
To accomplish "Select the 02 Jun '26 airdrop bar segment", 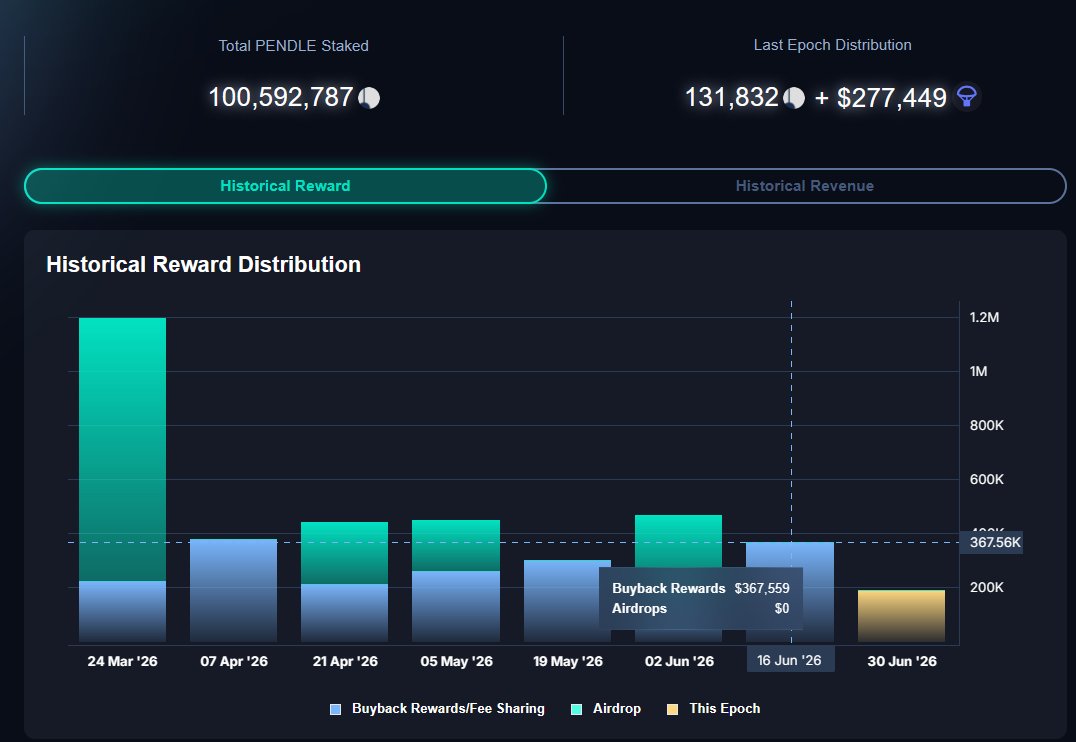I will tap(678, 541).
